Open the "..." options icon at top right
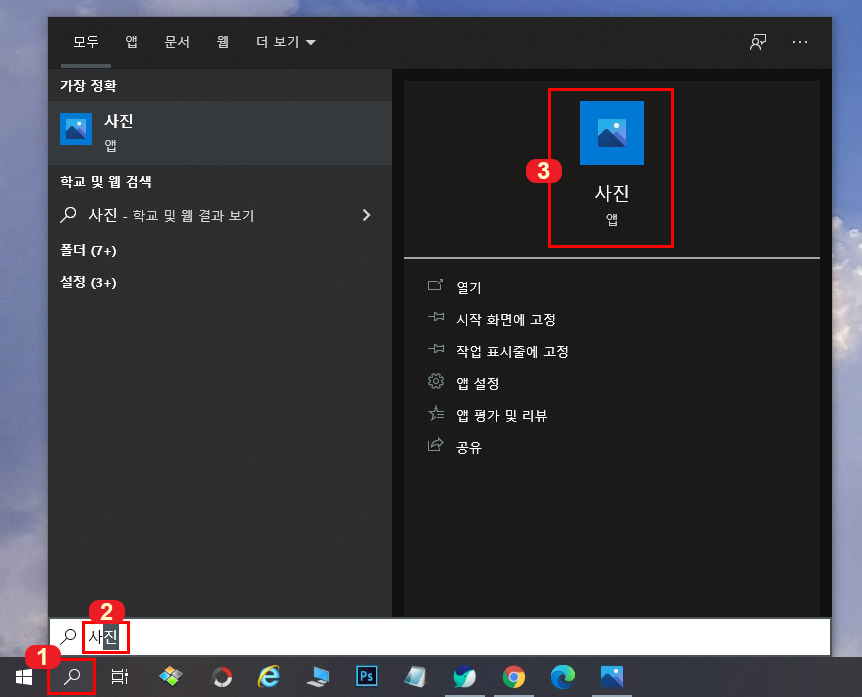This screenshot has width=862, height=697. pyautogui.click(x=800, y=42)
